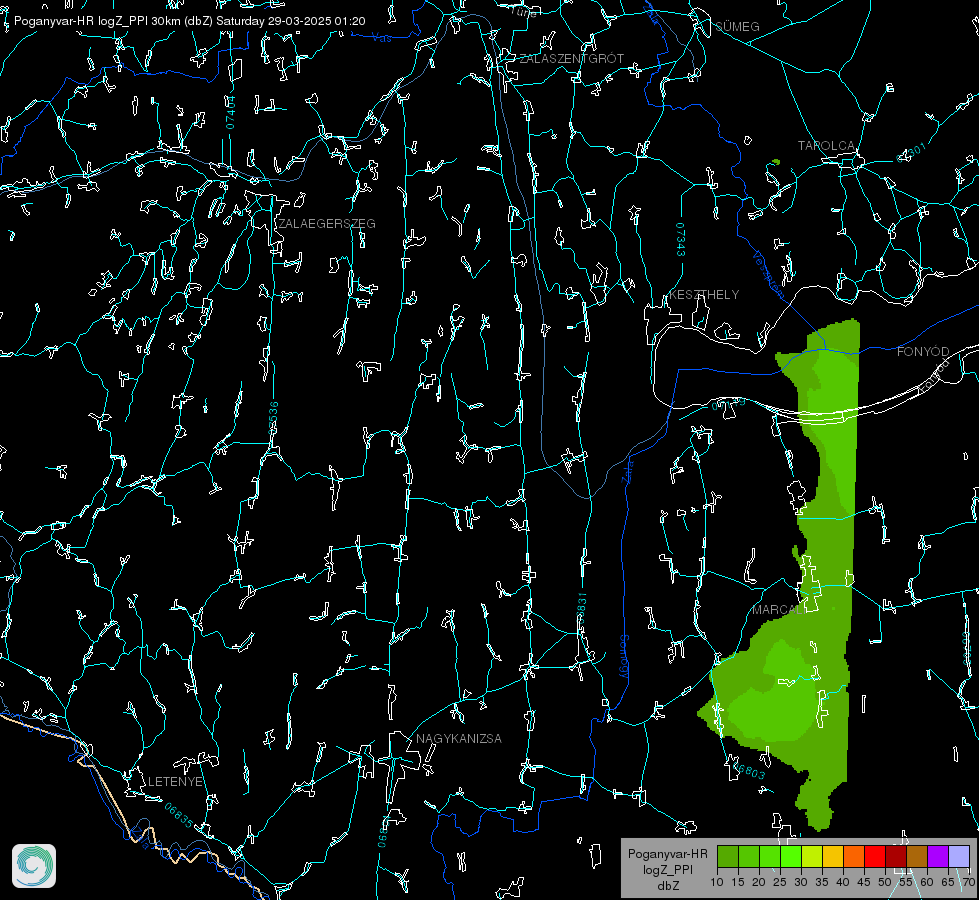Click the Poganyvar-HR text in legend

click(667, 854)
